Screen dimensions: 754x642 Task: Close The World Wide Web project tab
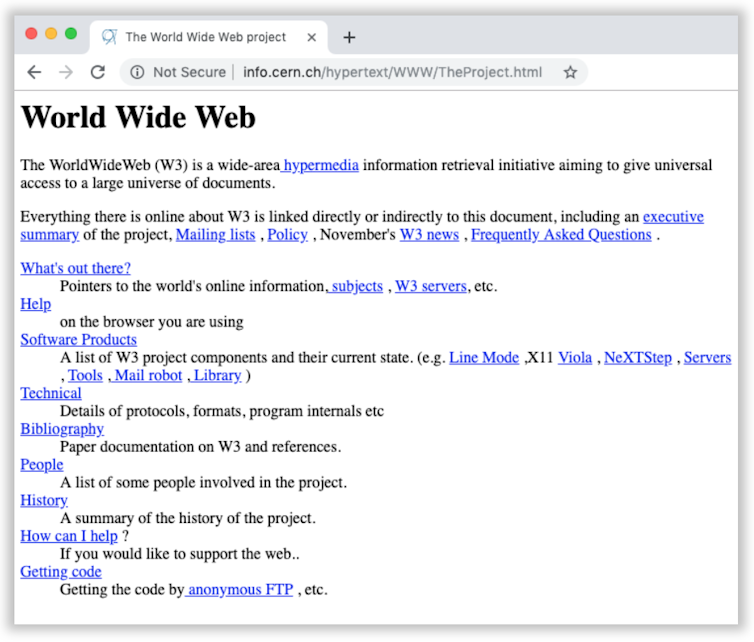(x=311, y=37)
